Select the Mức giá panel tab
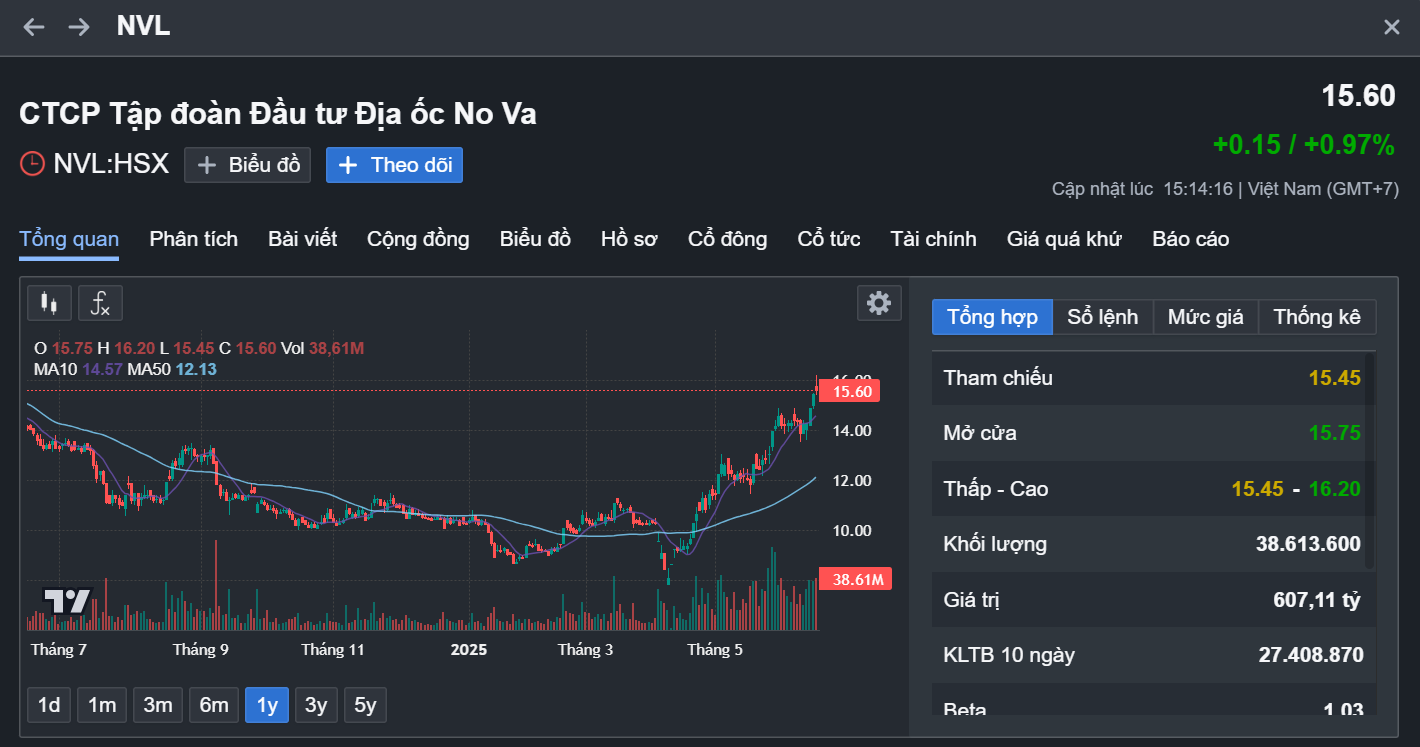Image resolution: width=1420 pixels, height=747 pixels. tap(1206, 317)
